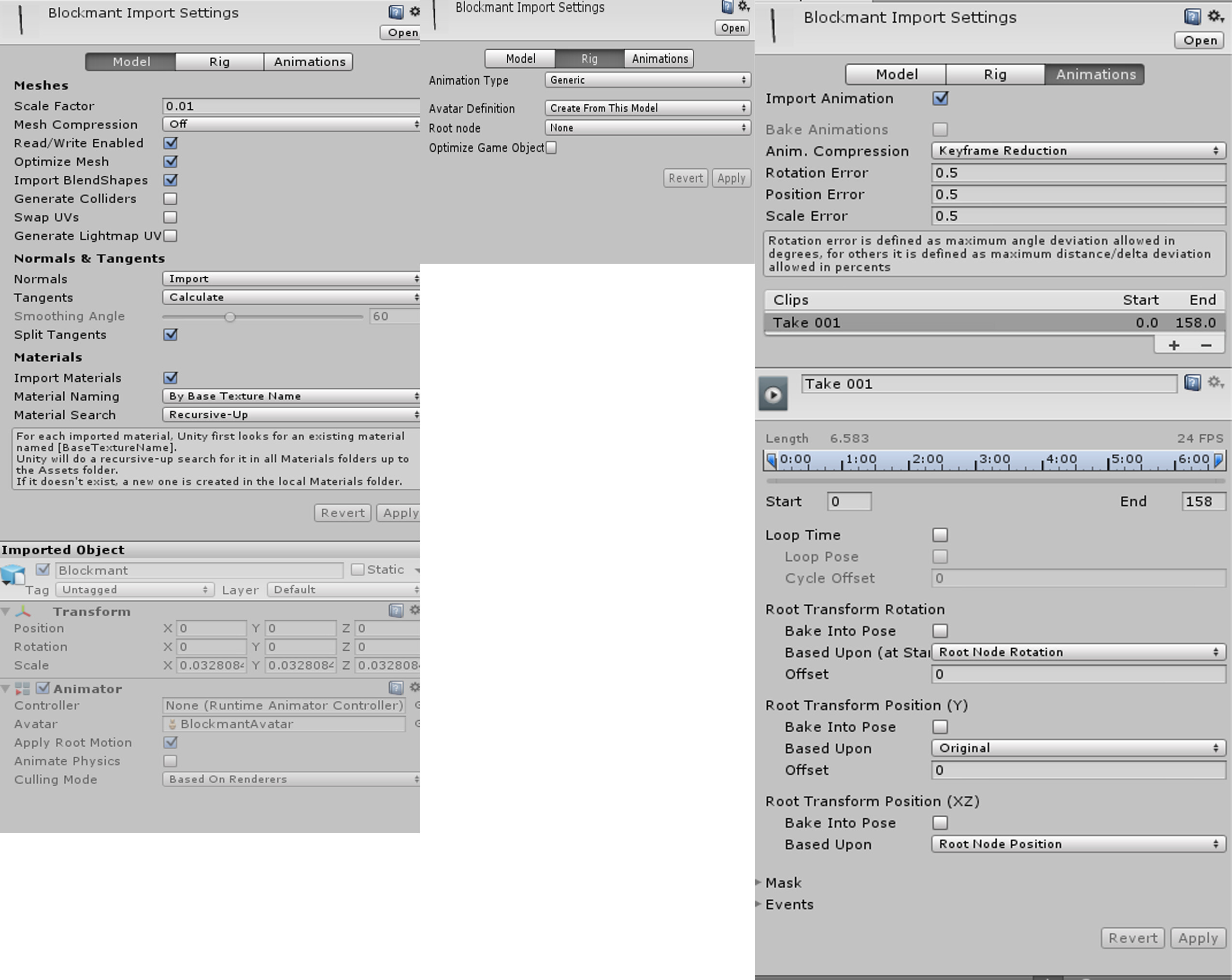Toggle Loop Time checkbox
The height and width of the screenshot is (980, 1232).
(x=940, y=535)
